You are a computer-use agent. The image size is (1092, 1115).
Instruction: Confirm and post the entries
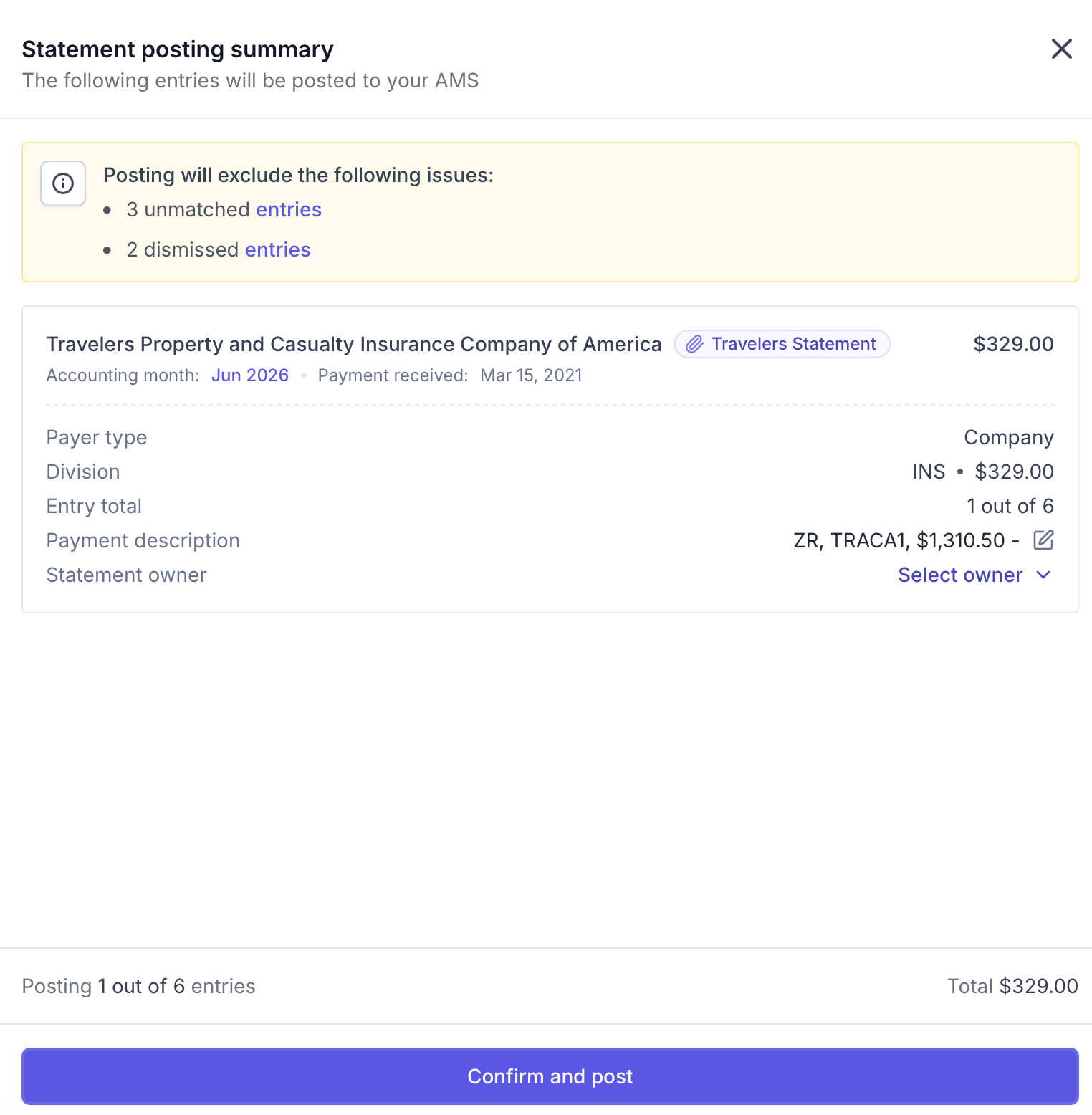[550, 1076]
